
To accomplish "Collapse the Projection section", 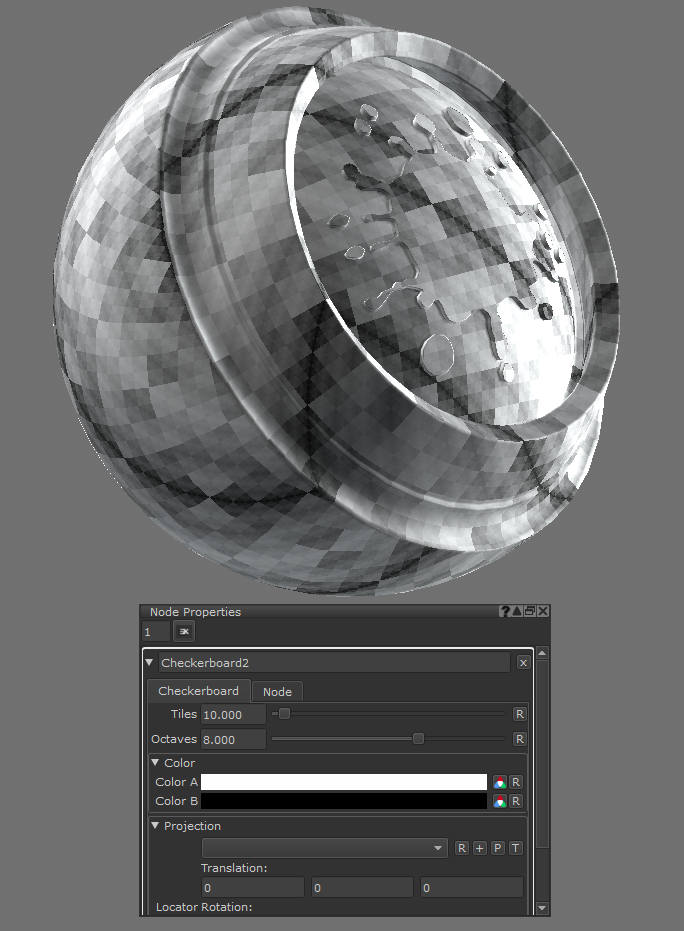I will pyautogui.click(x=156, y=826).
